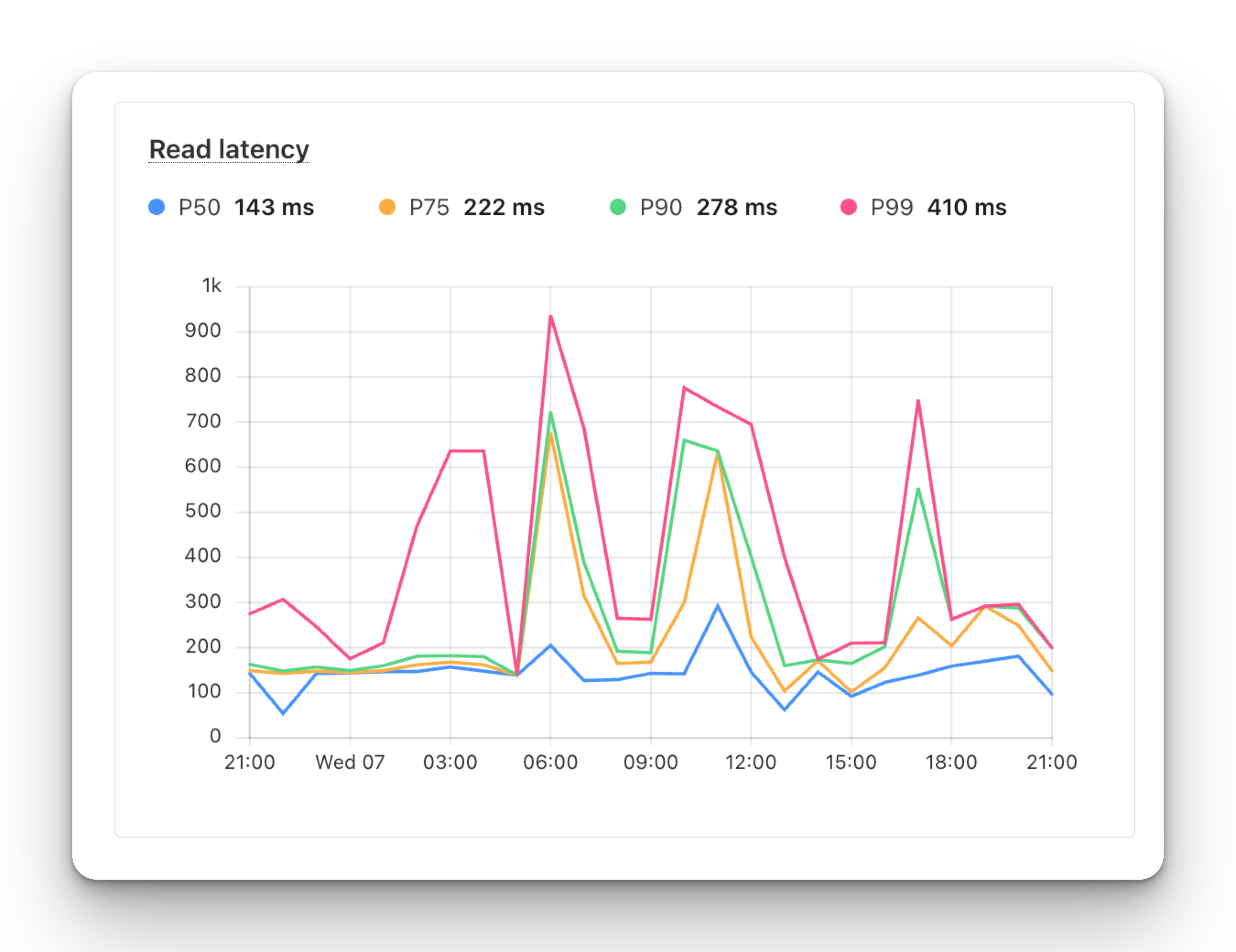The height and width of the screenshot is (952, 1236).
Task: Click the Read latency title
Action: [x=228, y=149]
